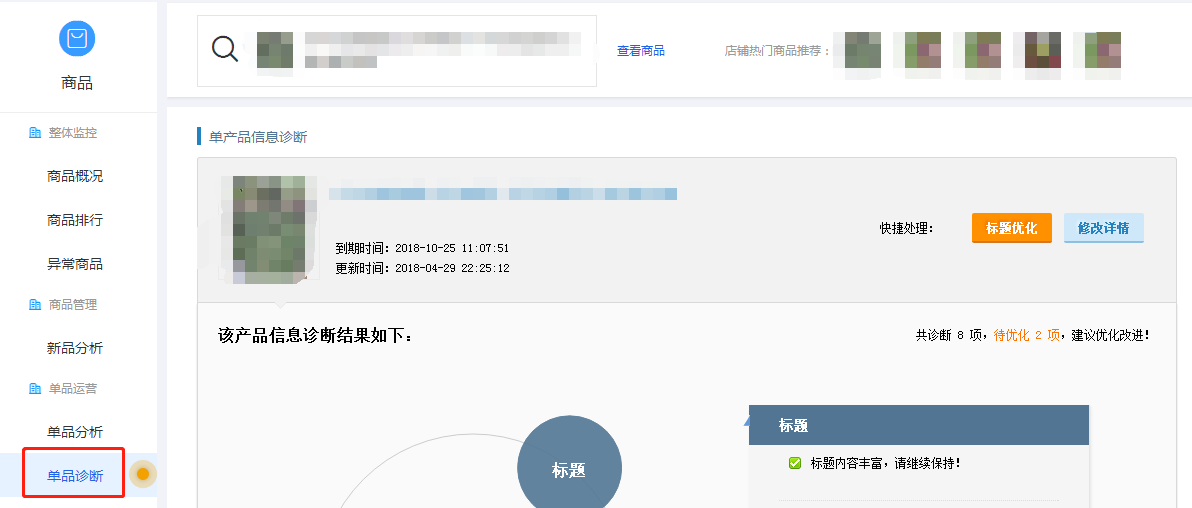Click the blue 商品 shopping bag icon

pos(77,39)
